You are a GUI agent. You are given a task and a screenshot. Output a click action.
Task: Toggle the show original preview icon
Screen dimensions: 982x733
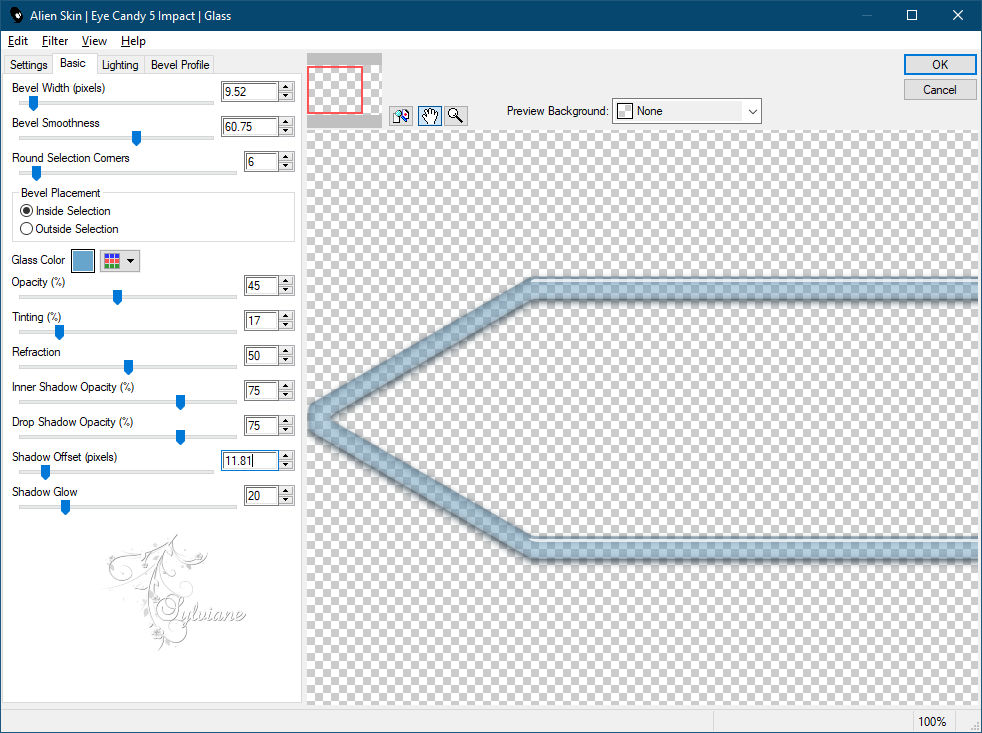[x=401, y=116]
